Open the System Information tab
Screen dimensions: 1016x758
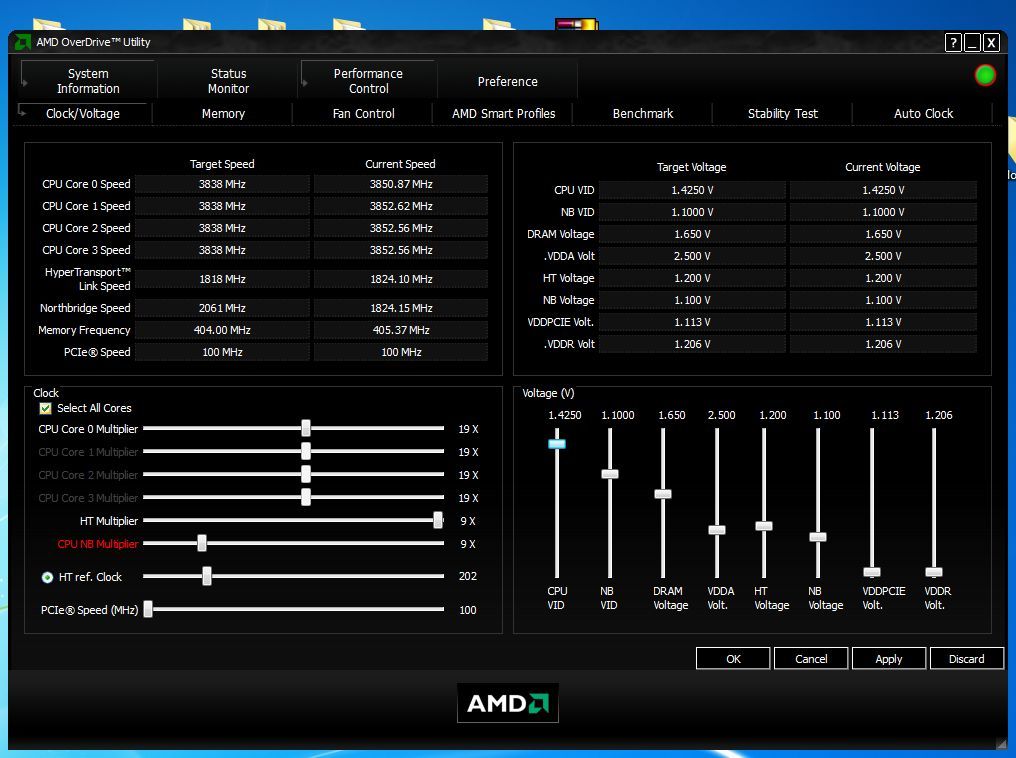tap(88, 81)
